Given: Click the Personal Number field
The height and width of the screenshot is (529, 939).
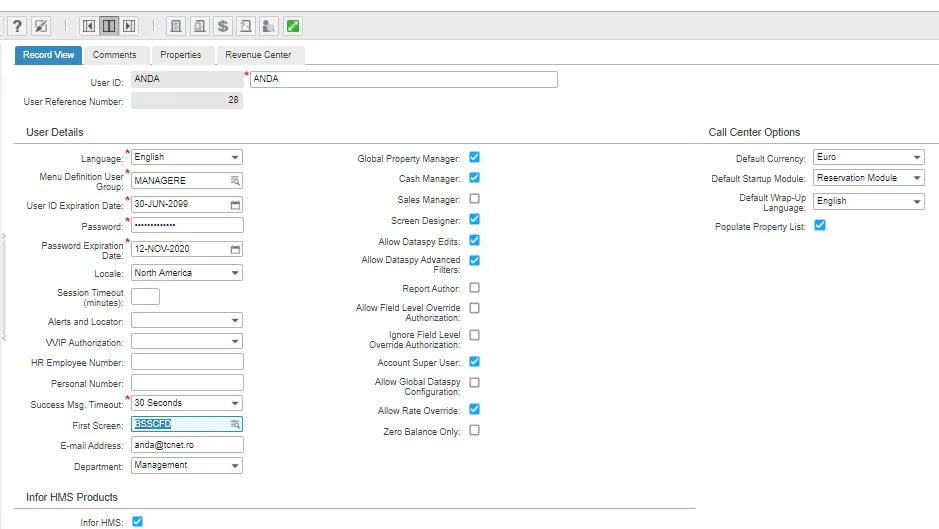Looking at the screenshot, I should pyautogui.click(x=187, y=383).
